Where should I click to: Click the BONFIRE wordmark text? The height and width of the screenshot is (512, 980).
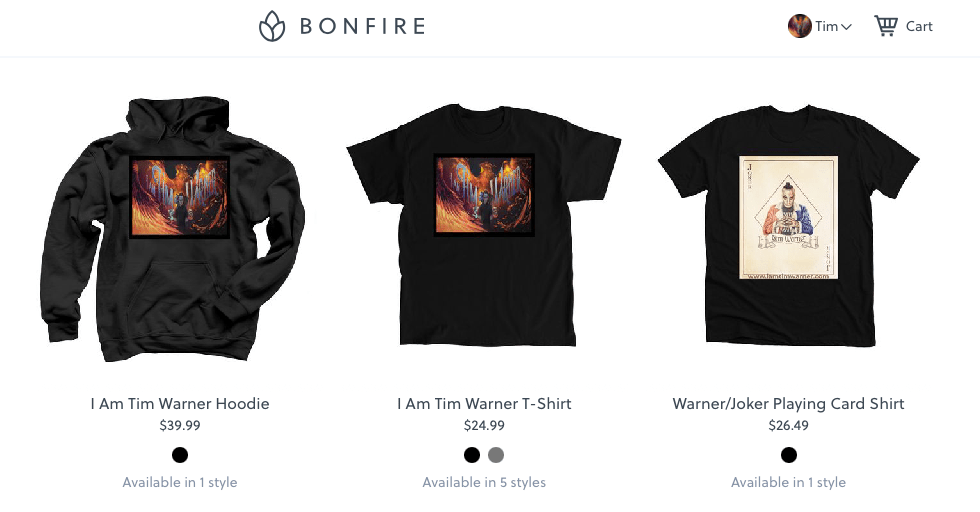click(362, 26)
